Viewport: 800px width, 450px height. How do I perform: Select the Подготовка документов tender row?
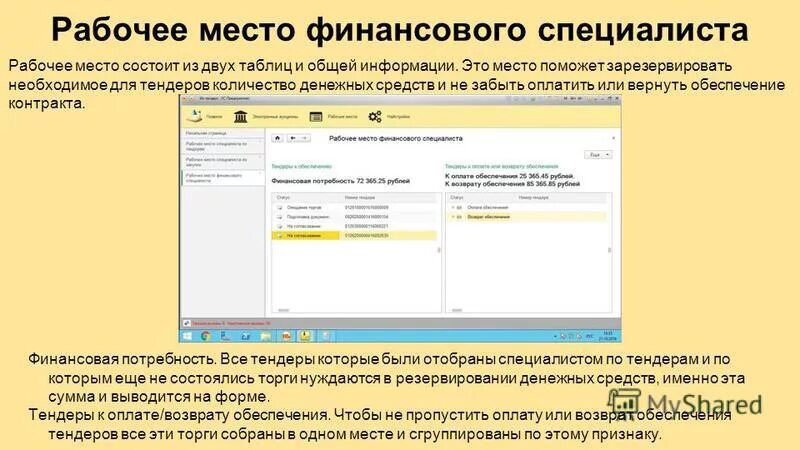(355, 217)
